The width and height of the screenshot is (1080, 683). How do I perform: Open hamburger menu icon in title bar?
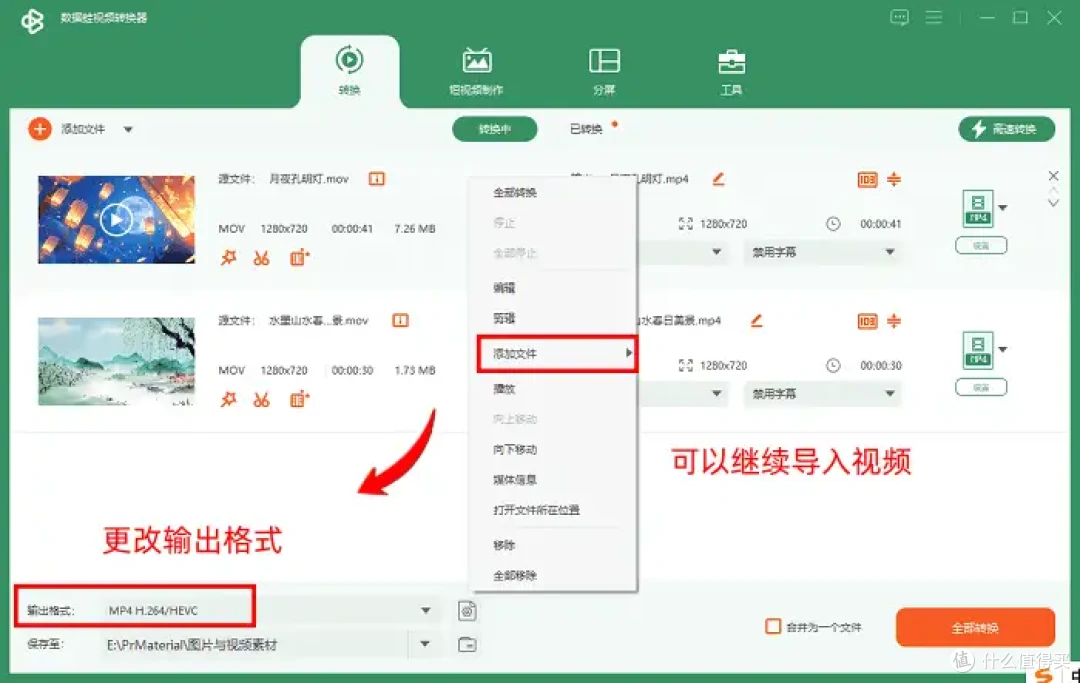click(x=933, y=18)
